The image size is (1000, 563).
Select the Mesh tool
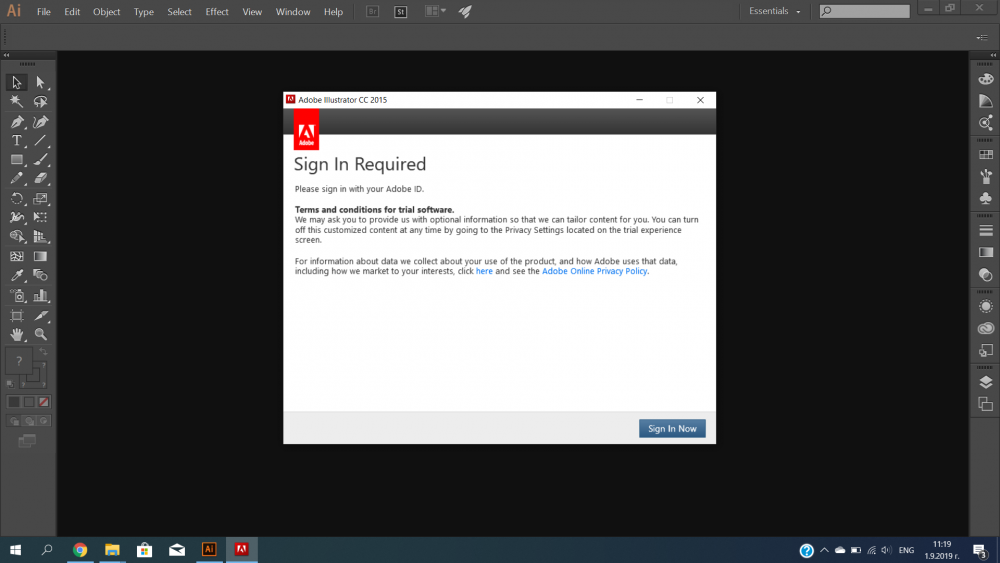[x=17, y=256]
